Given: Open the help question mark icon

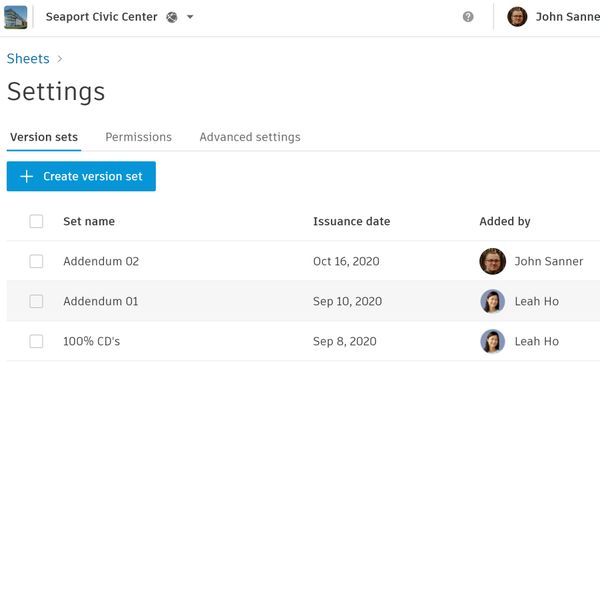Looking at the screenshot, I should (468, 17).
